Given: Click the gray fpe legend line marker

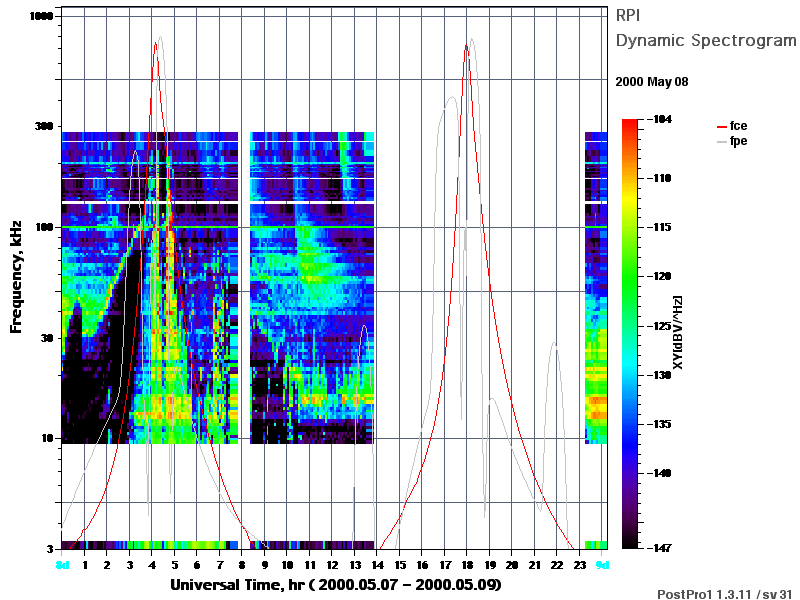Looking at the screenshot, I should pos(721,142).
